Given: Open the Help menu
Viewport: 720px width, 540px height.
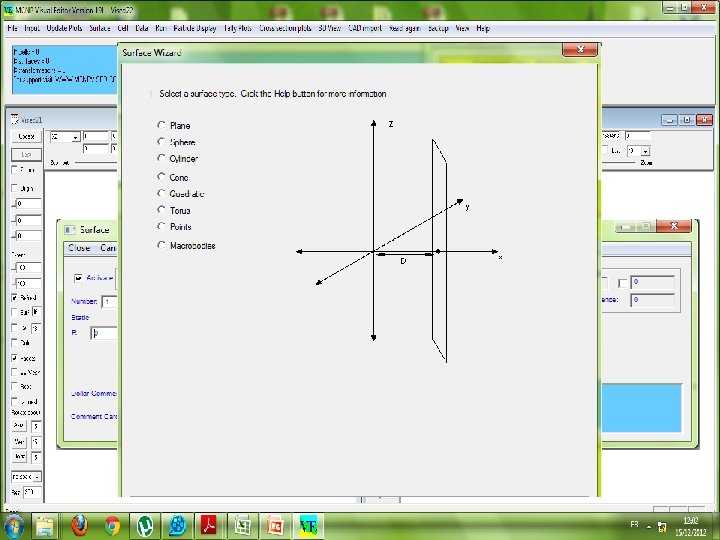Looking at the screenshot, I should pos(483,28).
